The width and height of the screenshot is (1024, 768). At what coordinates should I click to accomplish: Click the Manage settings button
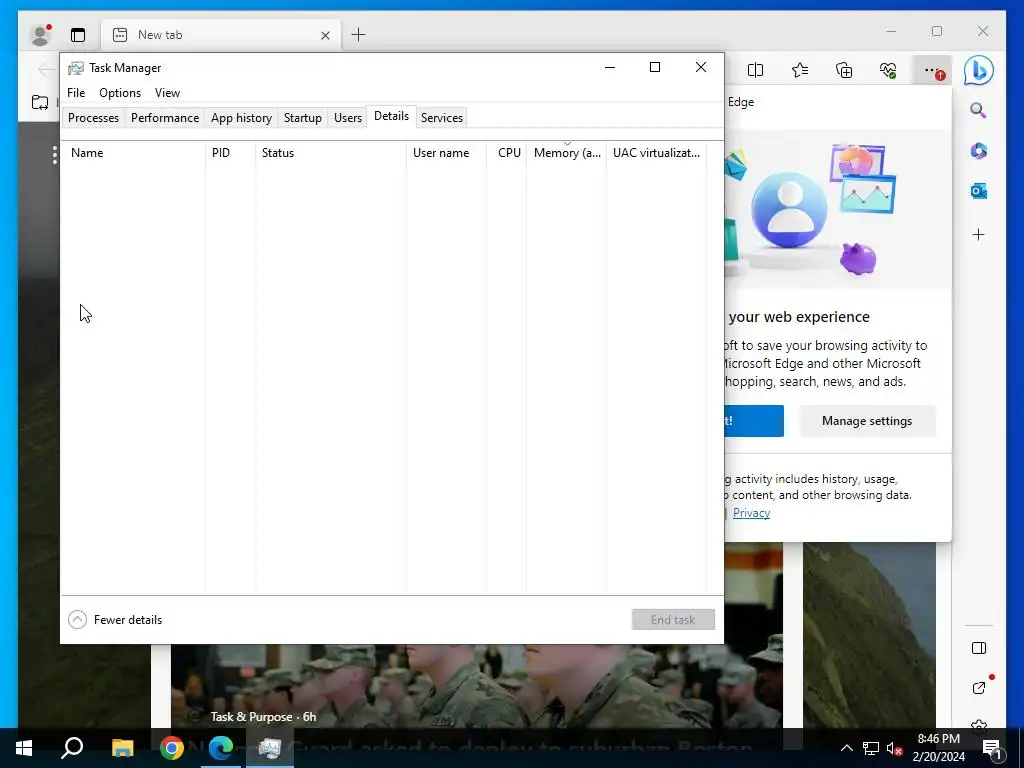(x=867, y=421)
